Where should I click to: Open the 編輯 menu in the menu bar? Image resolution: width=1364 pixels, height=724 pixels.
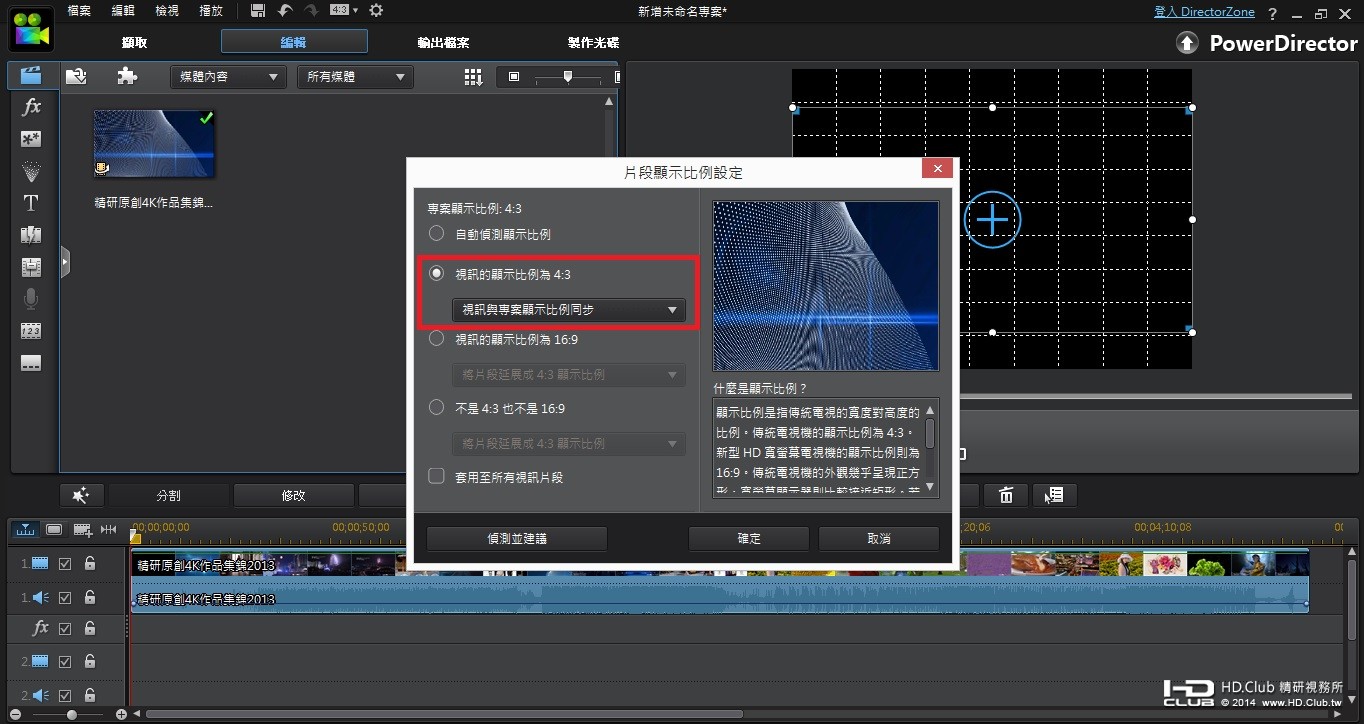point(123,11)
